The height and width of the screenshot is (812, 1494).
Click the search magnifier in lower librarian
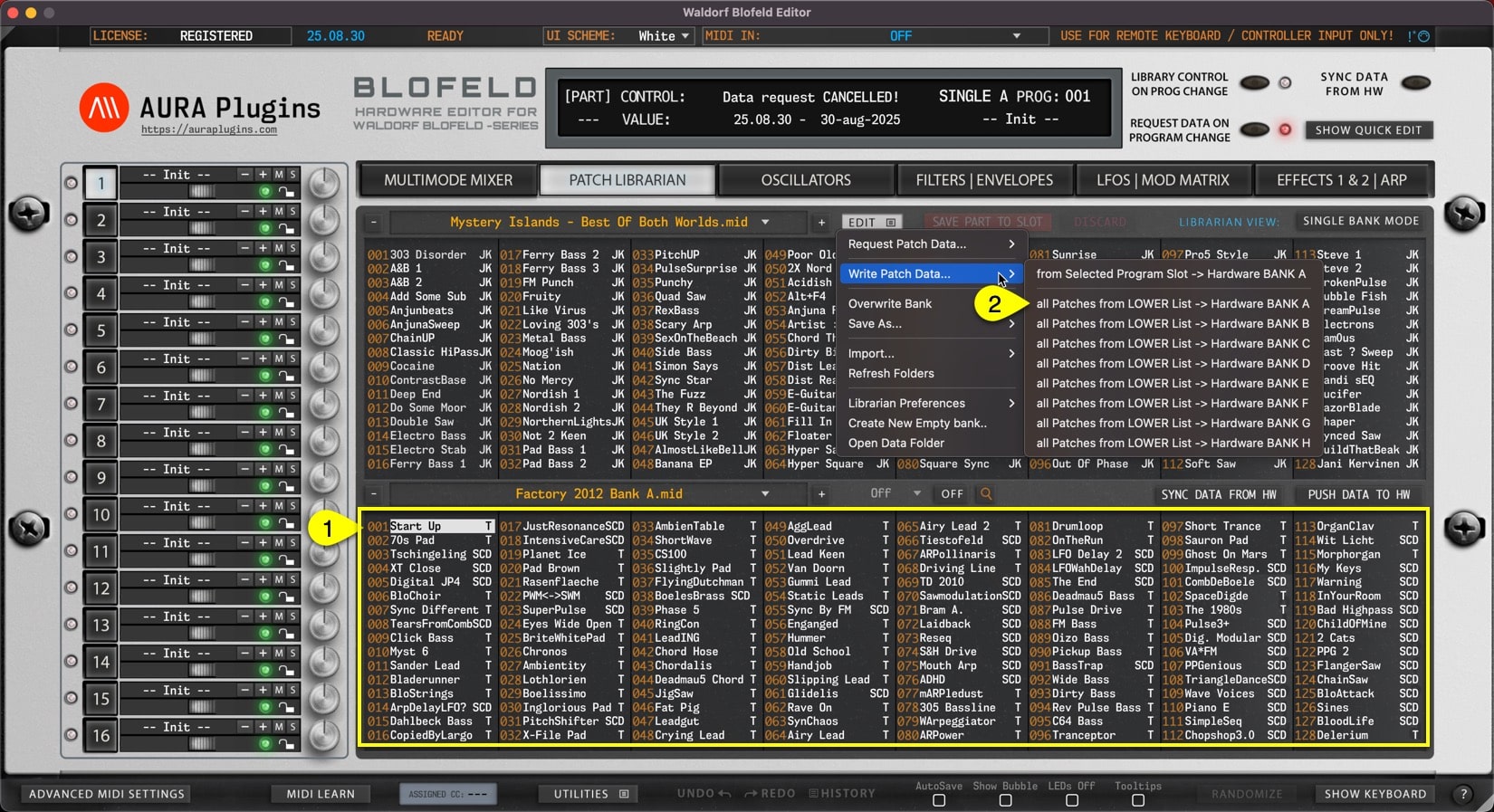click(x=986, y=493)
